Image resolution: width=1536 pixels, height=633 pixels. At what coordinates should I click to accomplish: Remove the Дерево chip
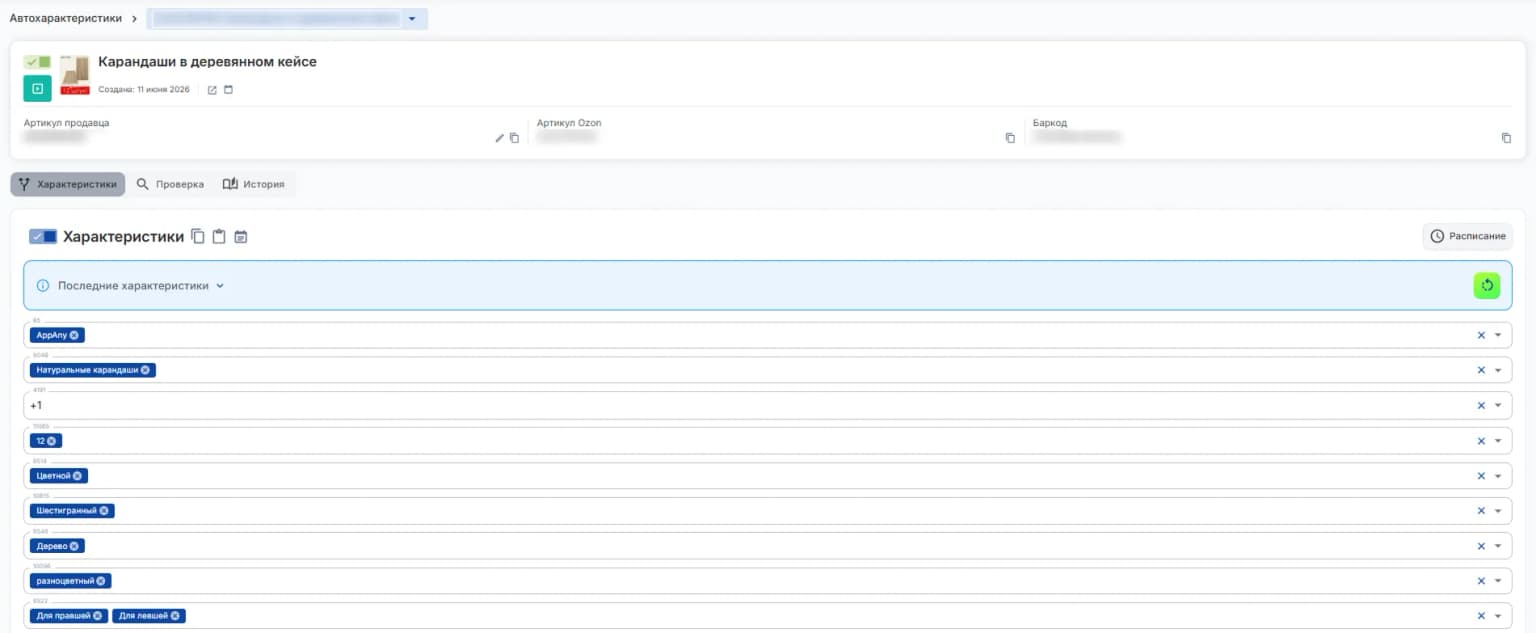[x=74, y=546]
